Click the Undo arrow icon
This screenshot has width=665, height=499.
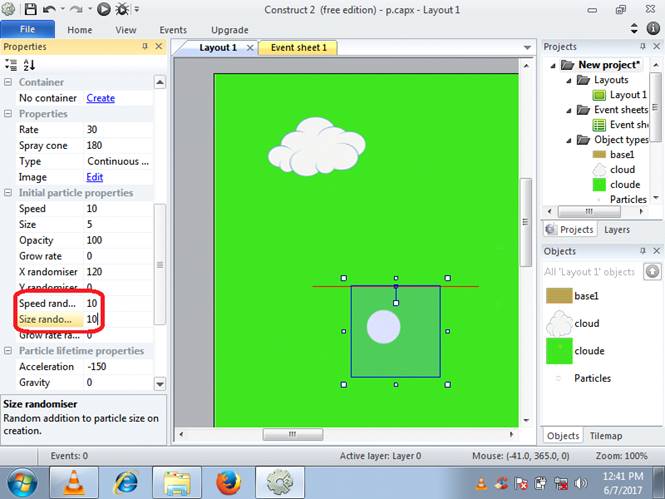click(49, 9)
